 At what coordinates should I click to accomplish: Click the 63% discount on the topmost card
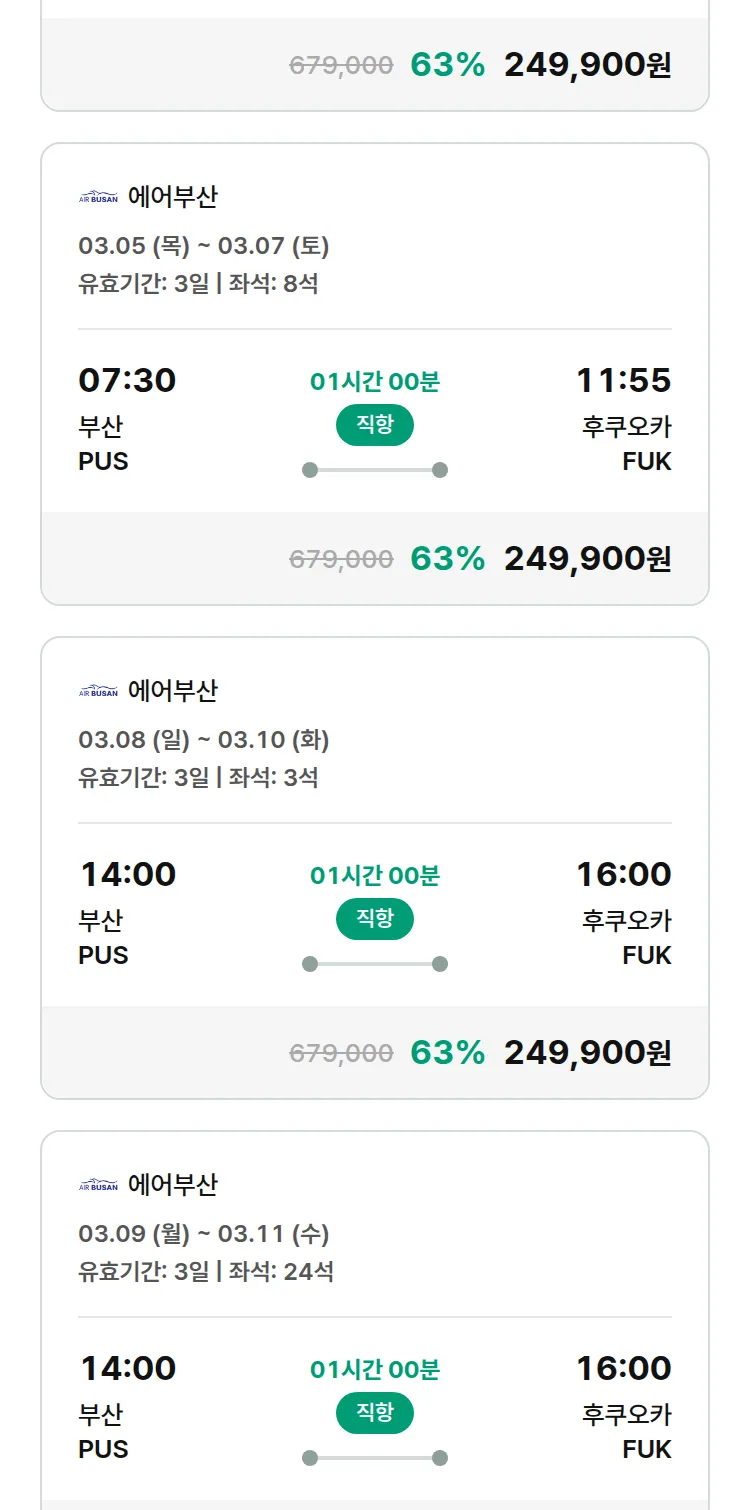pos(447,65)
